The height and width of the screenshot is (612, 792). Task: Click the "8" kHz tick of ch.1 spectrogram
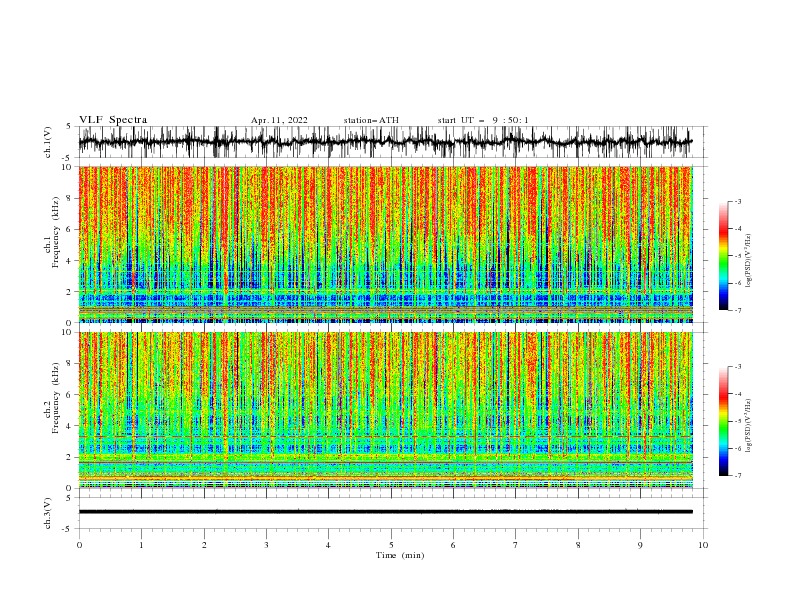click(70, 198)
